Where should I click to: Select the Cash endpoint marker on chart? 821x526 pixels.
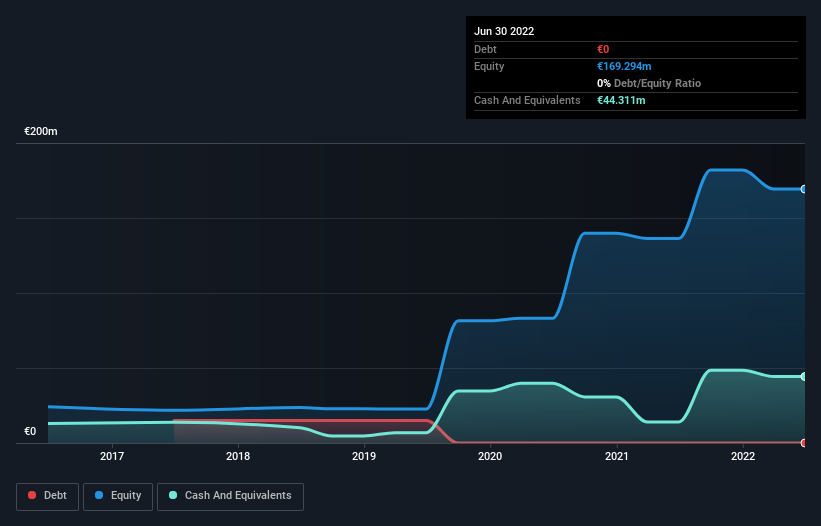coord(804,376)
